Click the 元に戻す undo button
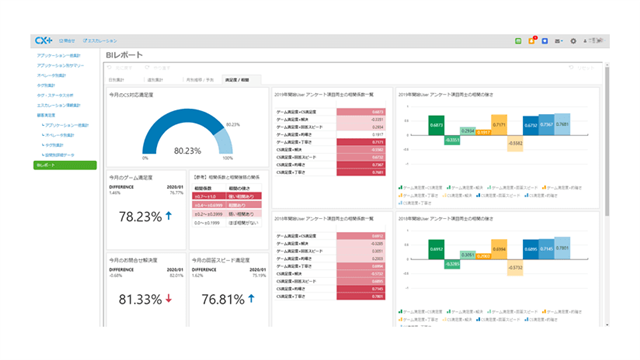The image size is (640, 360). (120, 68)
